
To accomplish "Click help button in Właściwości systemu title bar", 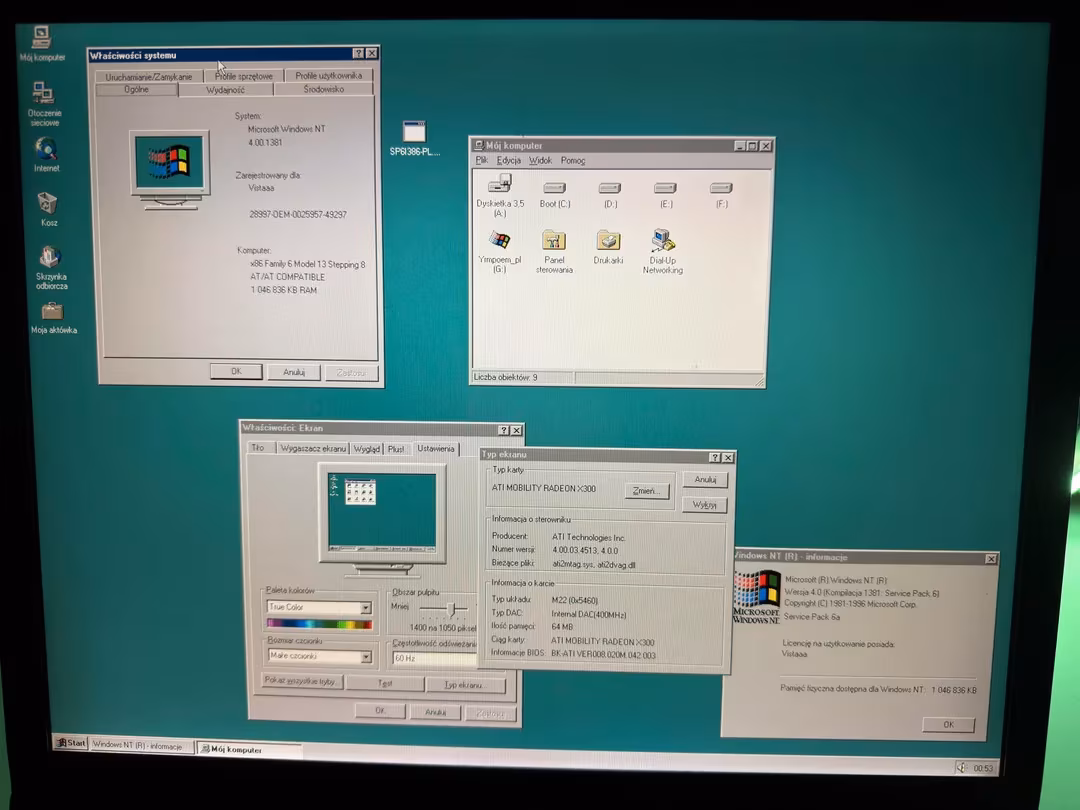I will [358, 54].
